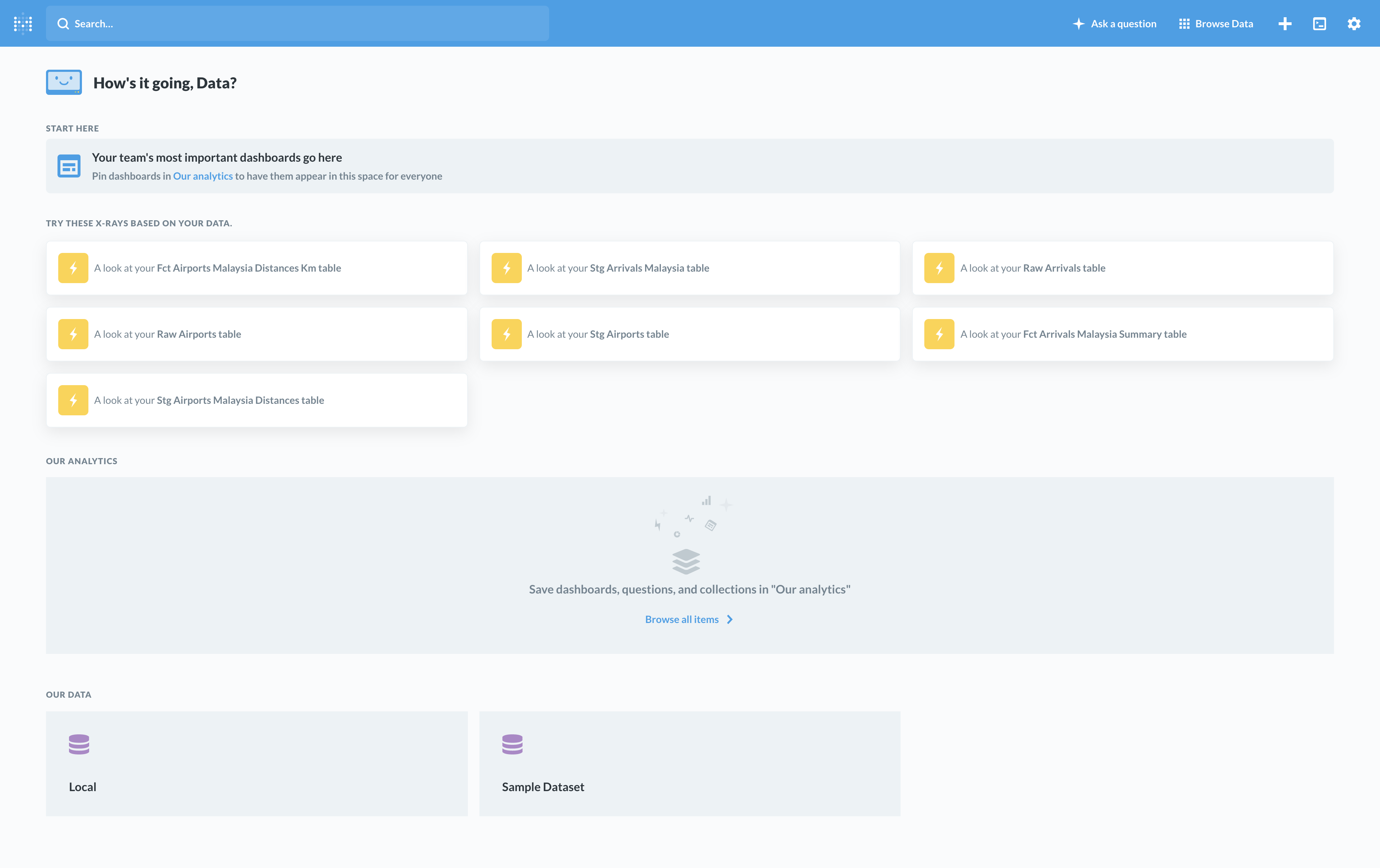Click the X-ray lightning icon for Raw Arrivals
This screenshot has height=868, width=1380.
[939, 268]
